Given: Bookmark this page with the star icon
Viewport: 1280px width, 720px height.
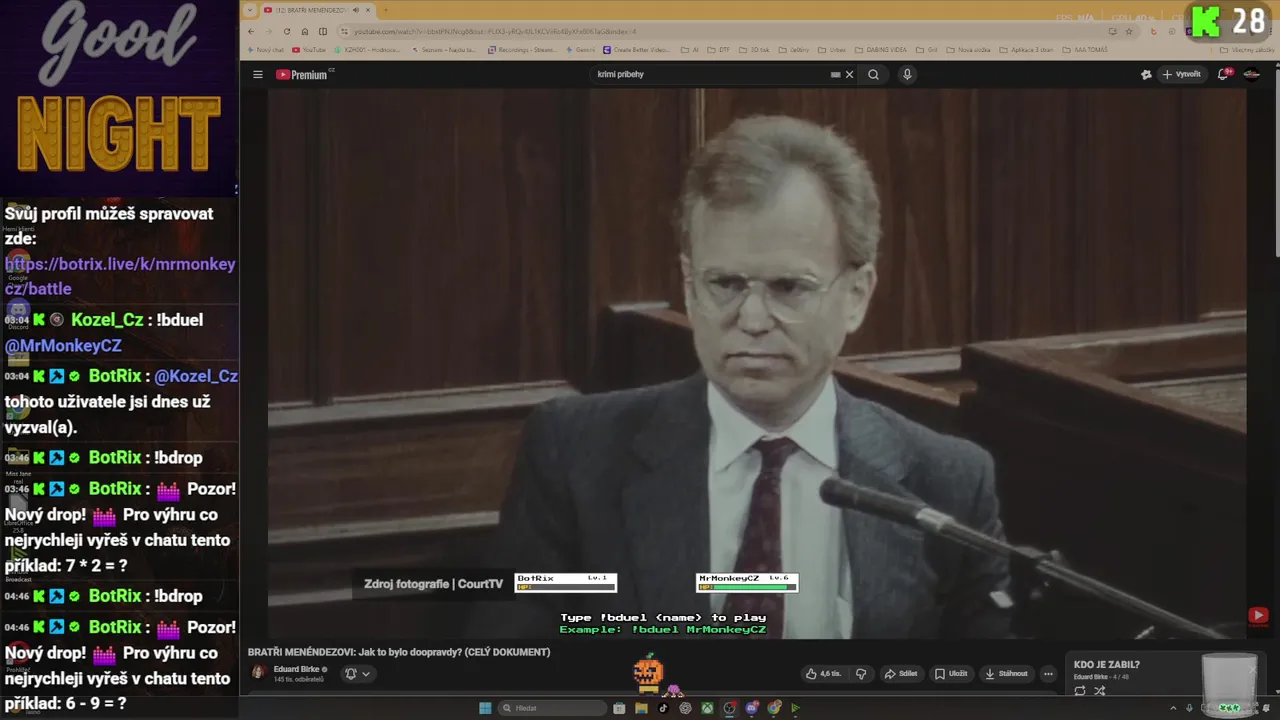Looking at the screenshot, I should (1128, 31).
